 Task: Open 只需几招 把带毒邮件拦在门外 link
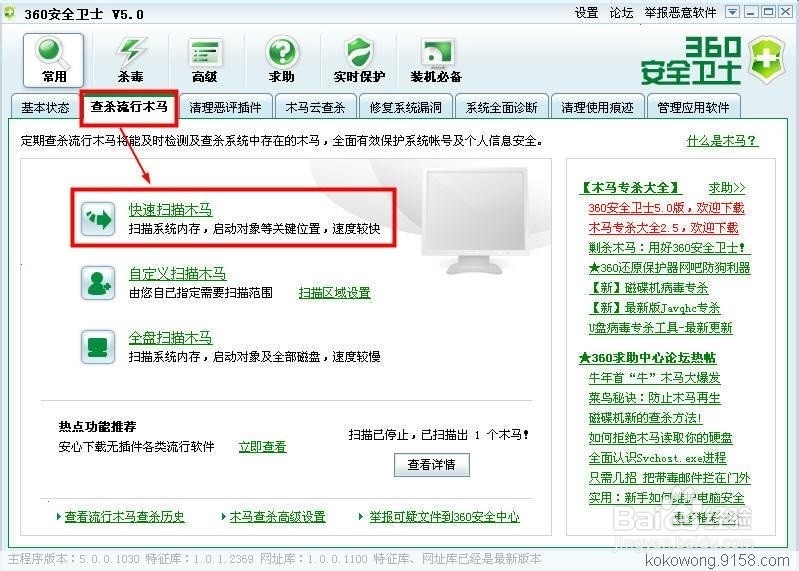pos(669,477)
